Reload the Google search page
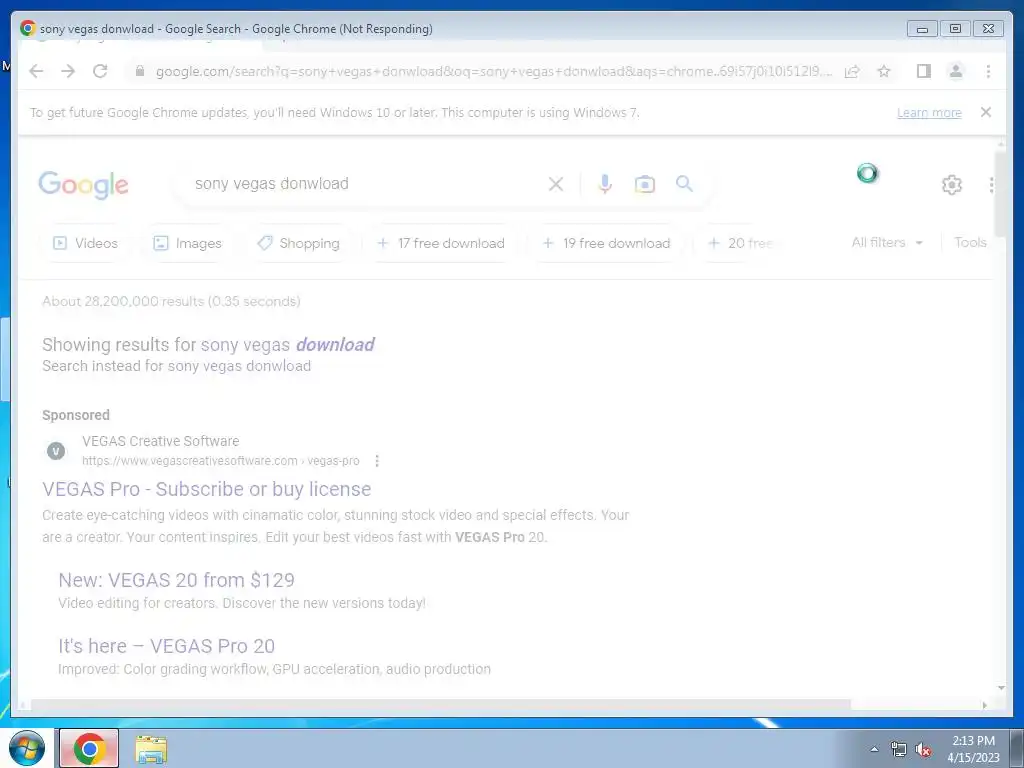Viewport: 1024px width, 768px height. pyautogui.click(x=100, y=71)
